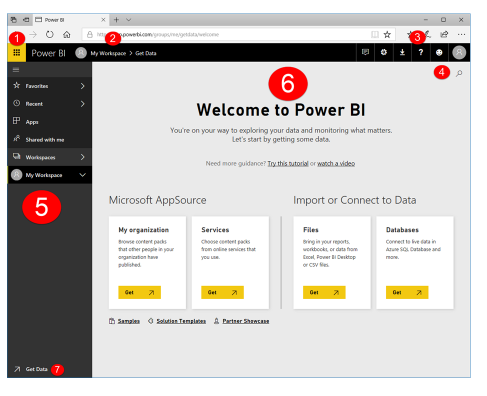Click the Get Data breadcrumb
487x396 pixels.
tap(146, 53)
